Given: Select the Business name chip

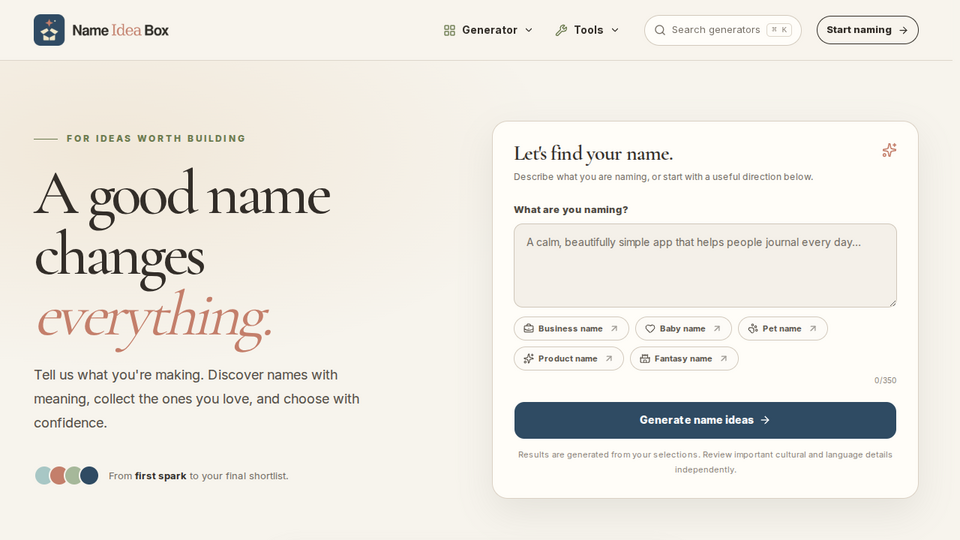Looking at the screenshot, I should coord(571,329).
